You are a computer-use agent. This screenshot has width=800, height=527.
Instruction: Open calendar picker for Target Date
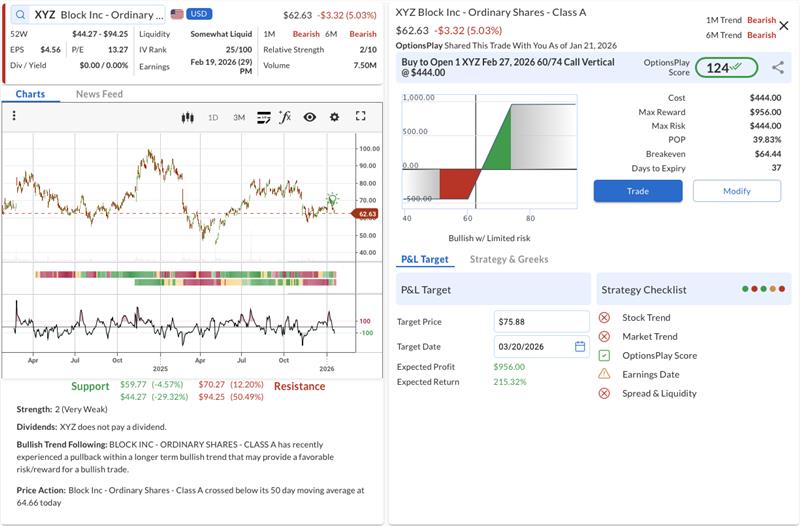coord(579,347)
